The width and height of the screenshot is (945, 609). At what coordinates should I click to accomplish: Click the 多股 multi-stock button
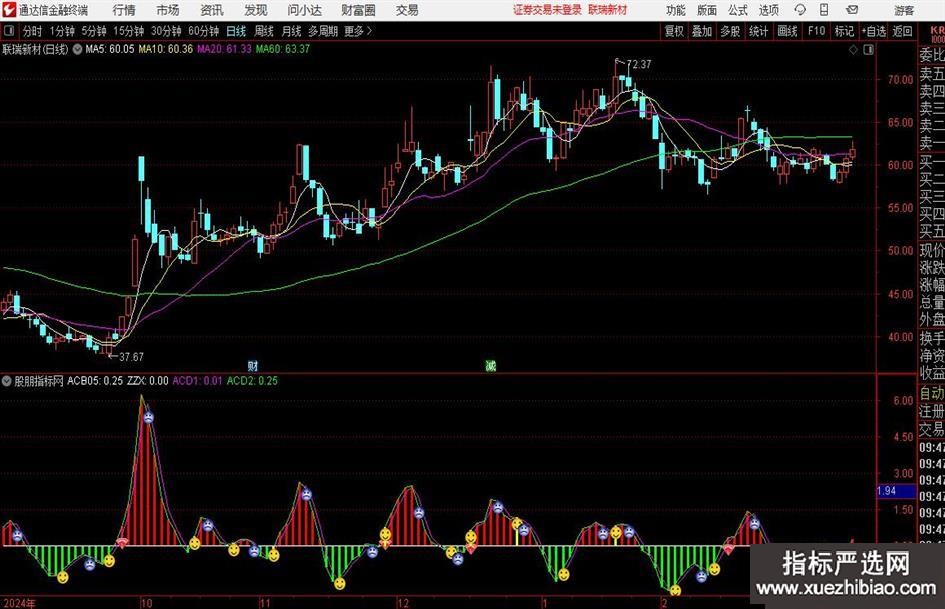[730, 31]
